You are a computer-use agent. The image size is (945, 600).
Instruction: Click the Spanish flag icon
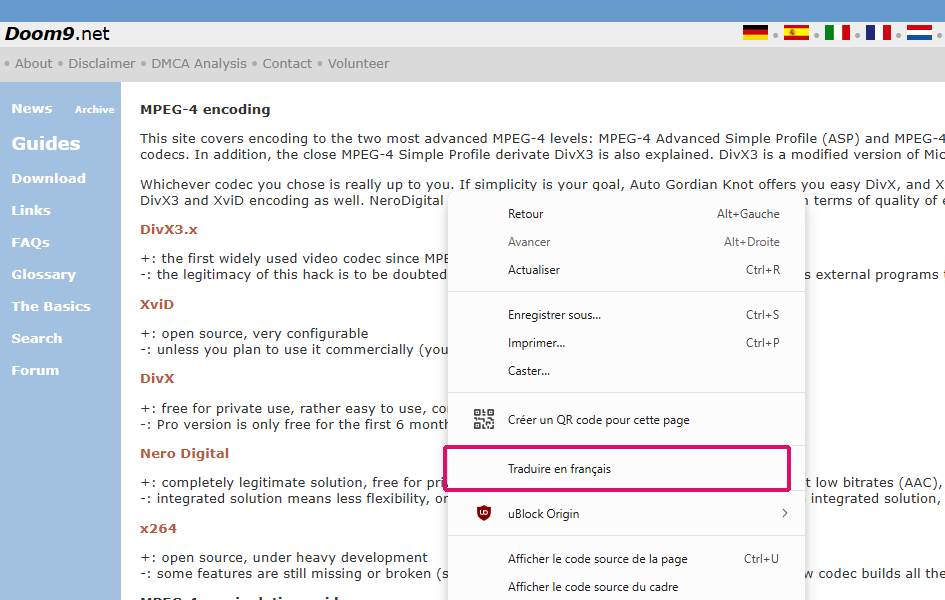pos(796,33)
